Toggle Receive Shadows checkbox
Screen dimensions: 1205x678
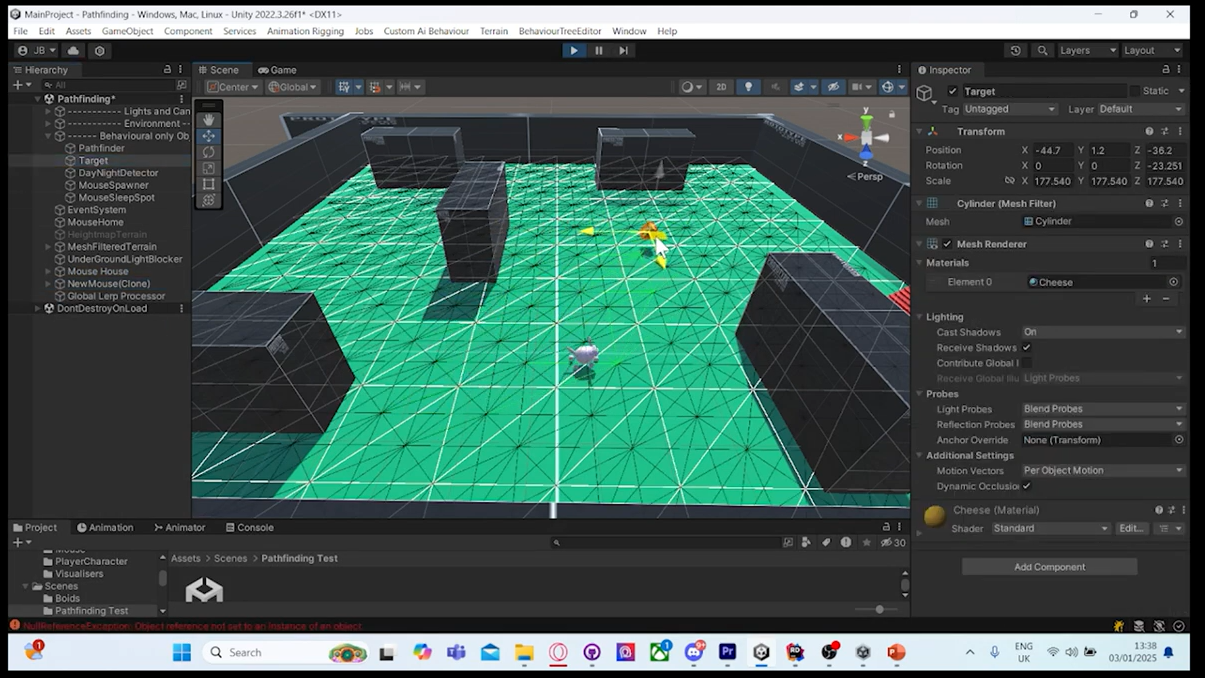[1027, 348]
